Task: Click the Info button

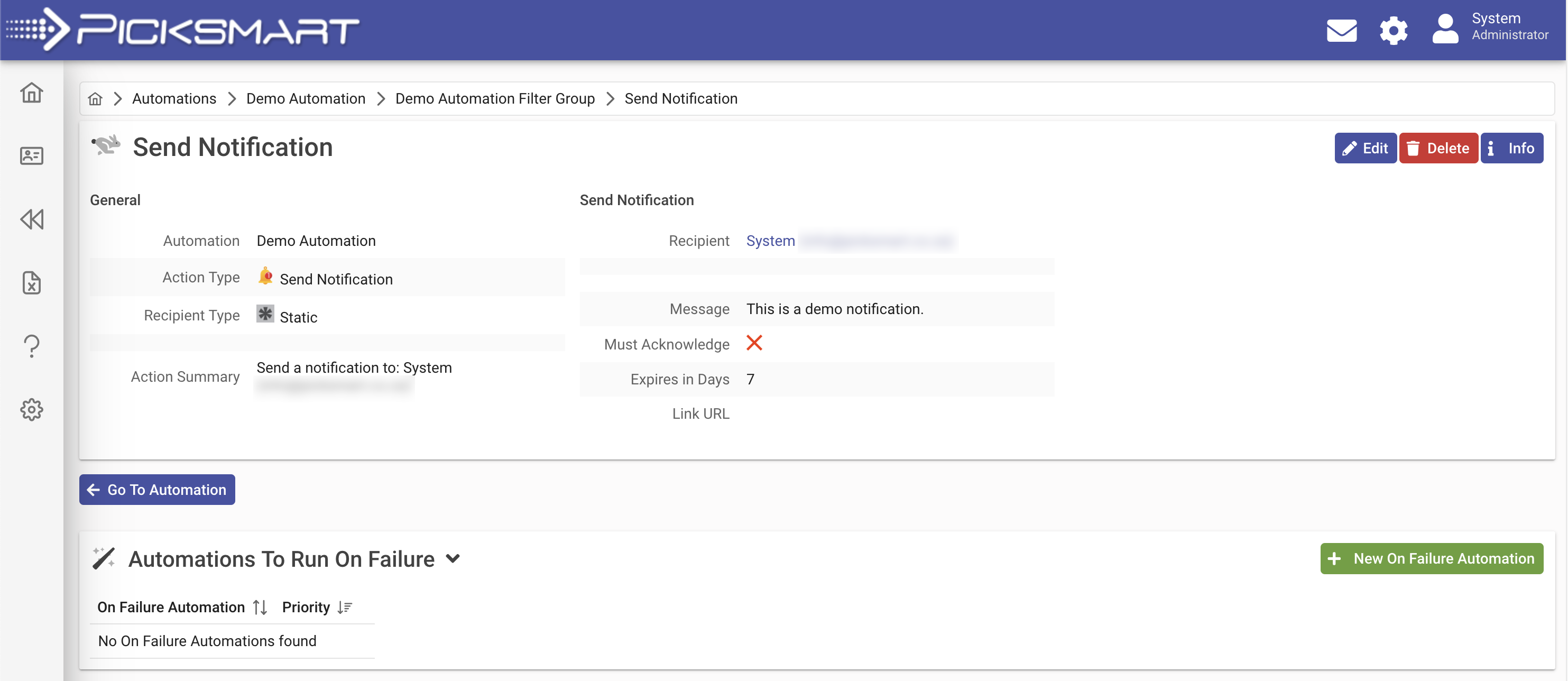Action: point(1511,148)
